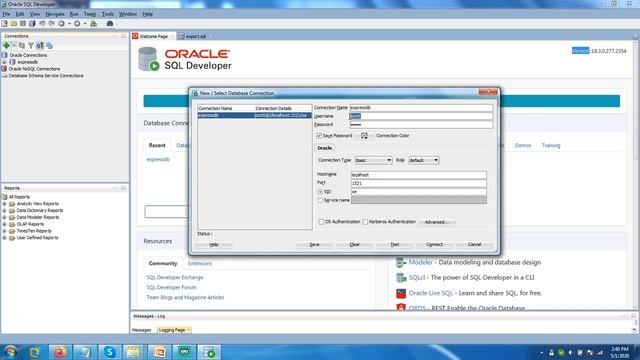Select the Service name radio button
Screen dimensions: 640x360
(320, 200)
